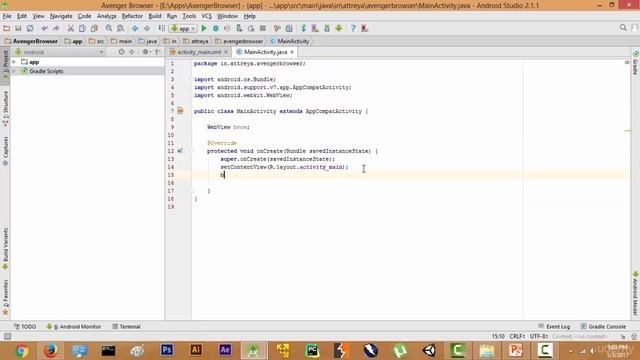
Task: Click the Copy toolbar icon
Action: pyautogui.click(x=82, y=28)
